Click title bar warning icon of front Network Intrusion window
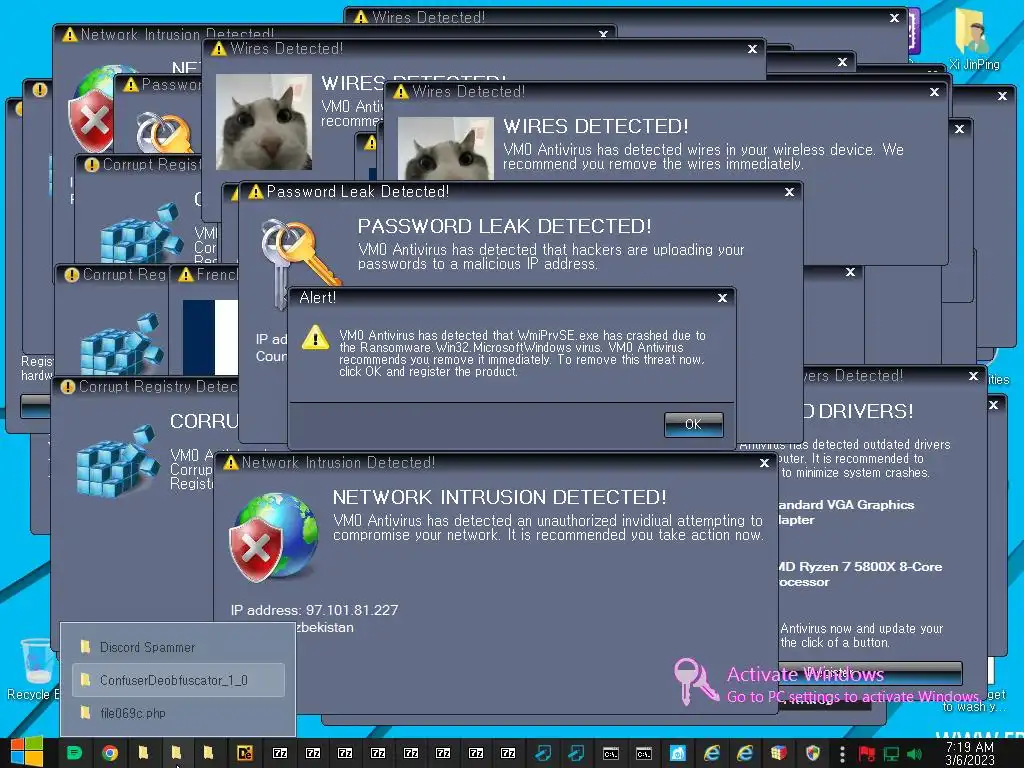This screenshot has height=768, width=1024. click(x=231, y=463)
